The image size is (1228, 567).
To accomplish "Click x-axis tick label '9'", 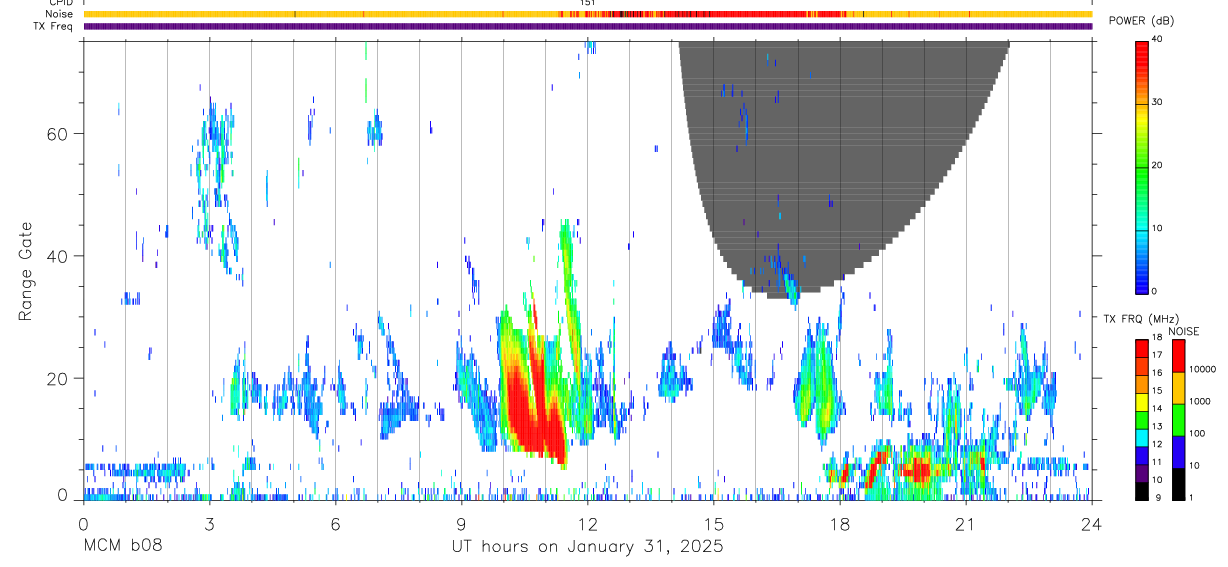I will [x=461, y=525].
